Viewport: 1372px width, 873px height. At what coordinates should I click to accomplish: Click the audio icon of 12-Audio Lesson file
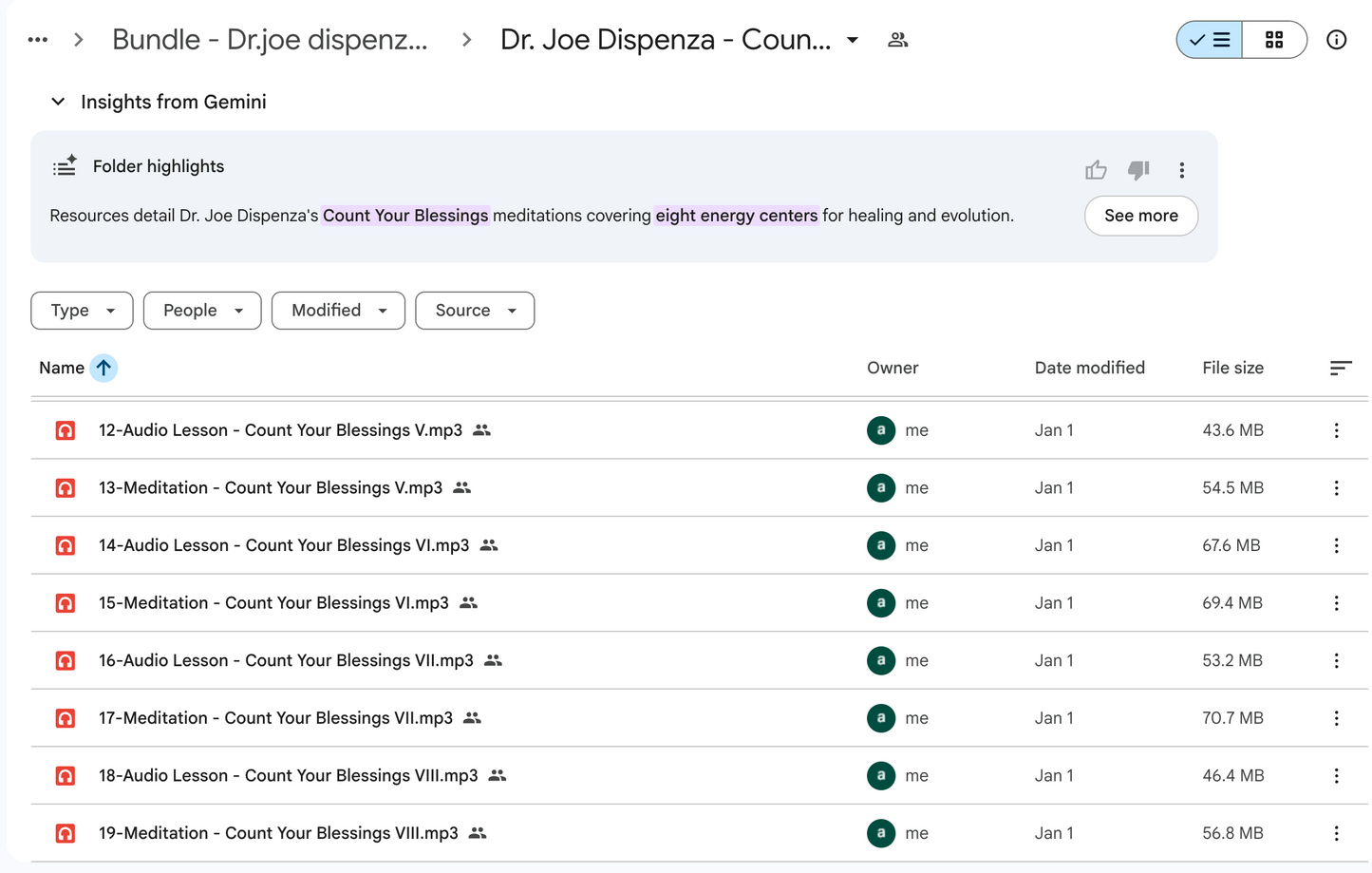tap(66, 430)
